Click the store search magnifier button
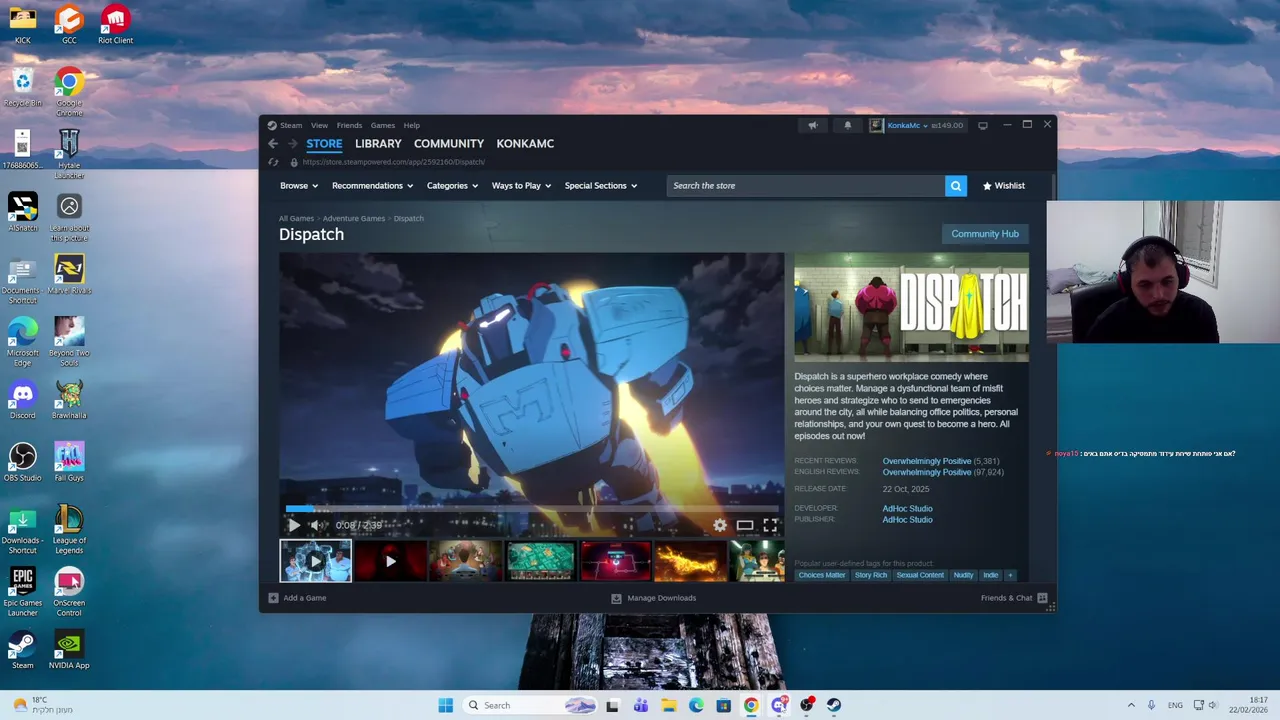The image size is (1280, 720). [x=956, y=186]
